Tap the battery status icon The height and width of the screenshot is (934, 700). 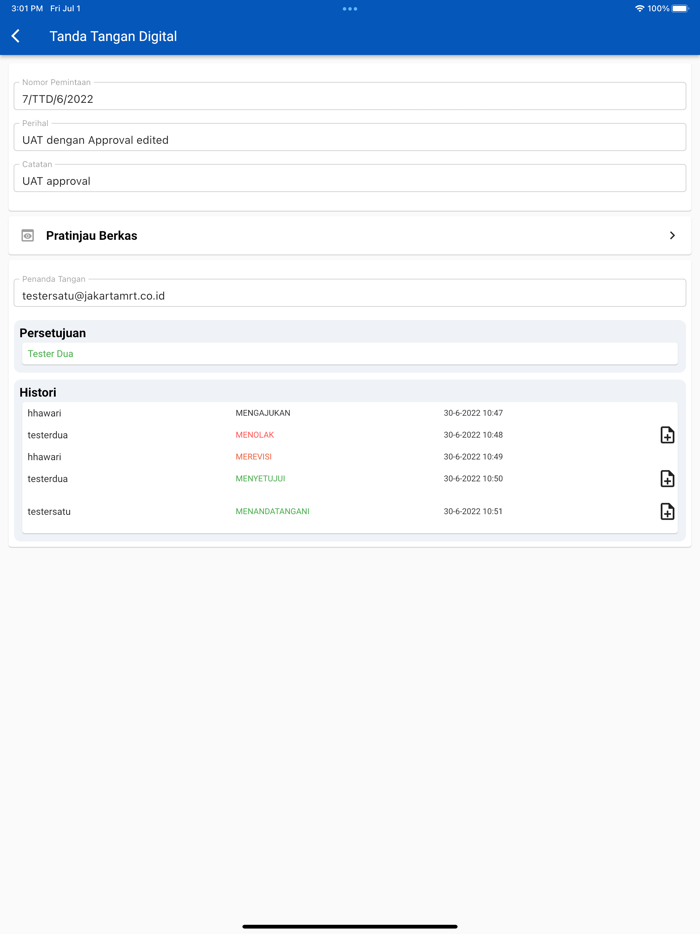point(680,9)
